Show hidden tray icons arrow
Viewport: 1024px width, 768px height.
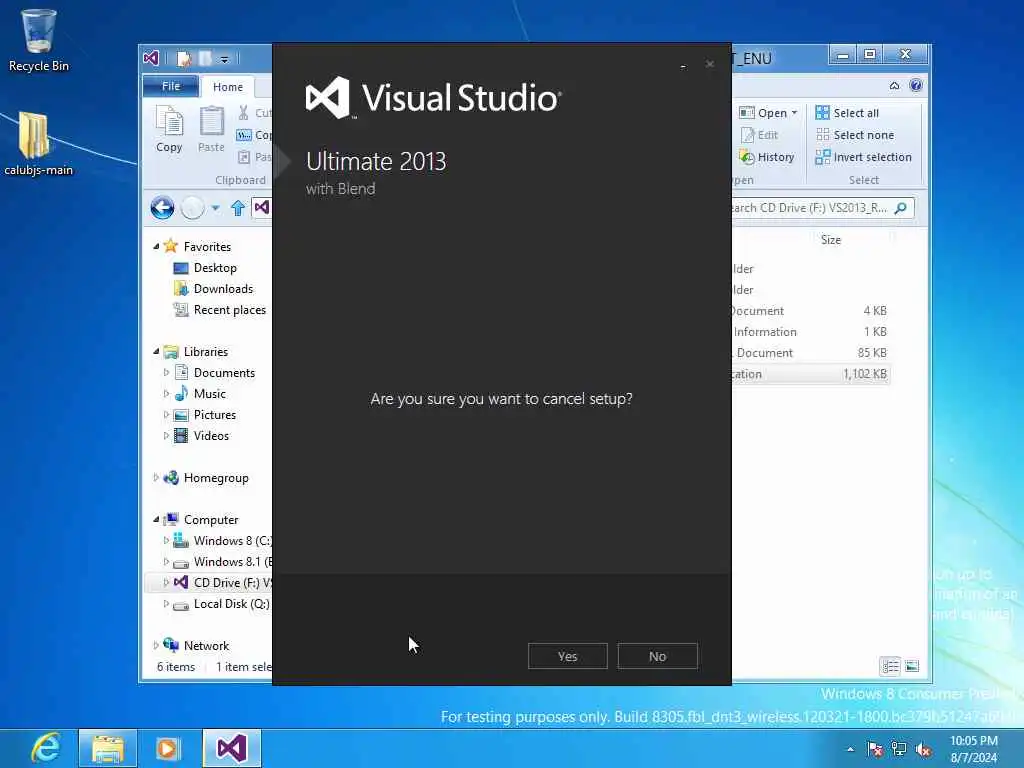pos(850,749)
